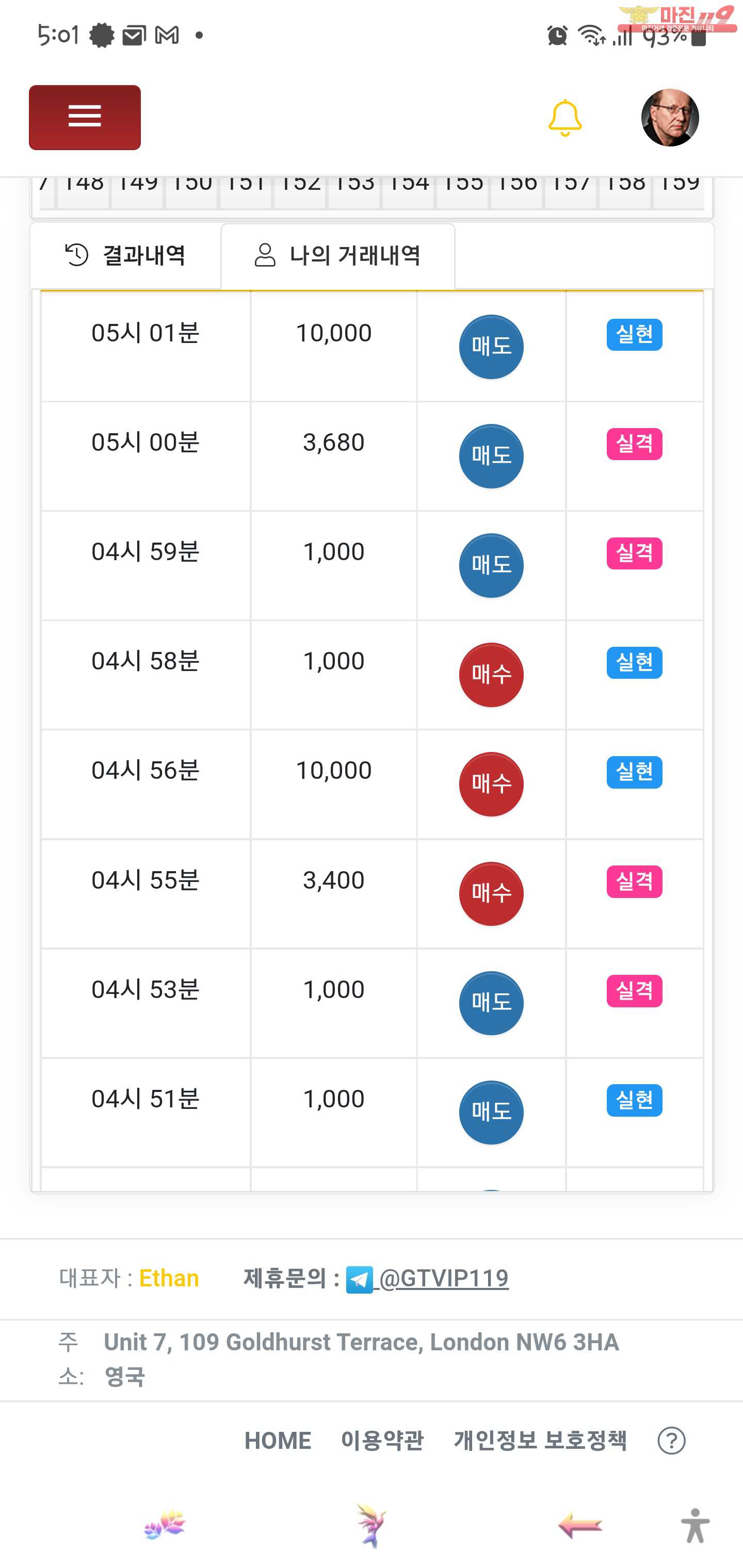743x1568 pixels.
Task: Open the 개인정보 보호정책 link
Action: pos(540,1440)
